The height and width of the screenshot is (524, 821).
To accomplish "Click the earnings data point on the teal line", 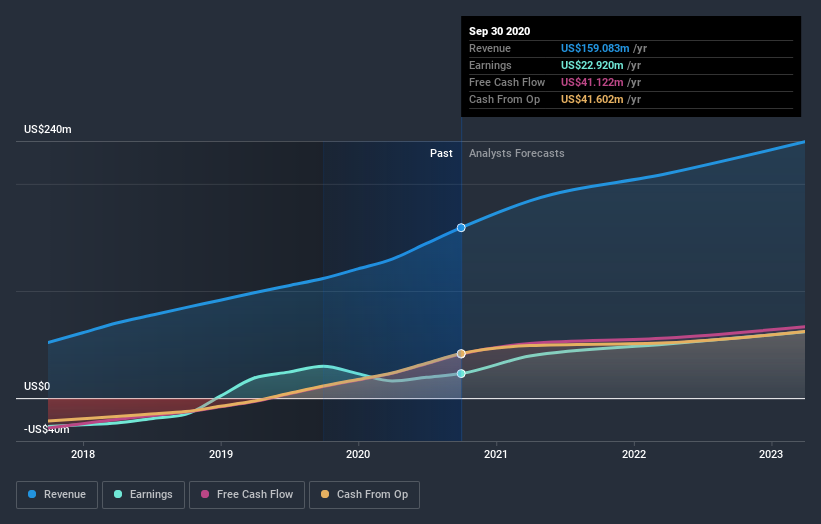I will [x=461, y=373].
